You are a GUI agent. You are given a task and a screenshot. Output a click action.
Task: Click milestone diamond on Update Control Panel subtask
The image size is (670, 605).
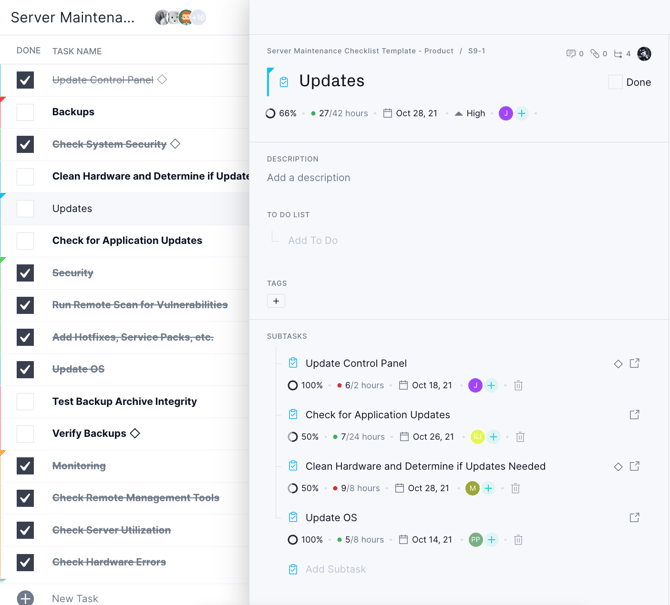pos(618,364)
